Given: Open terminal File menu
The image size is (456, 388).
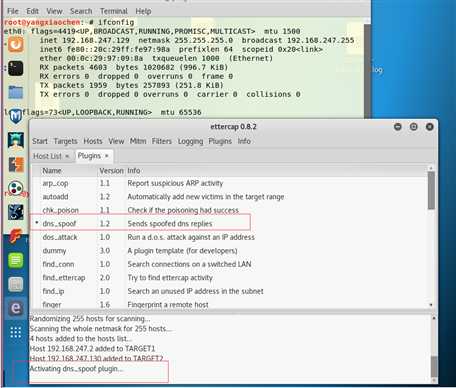Looking at the screenshot, I should point(13,11).
